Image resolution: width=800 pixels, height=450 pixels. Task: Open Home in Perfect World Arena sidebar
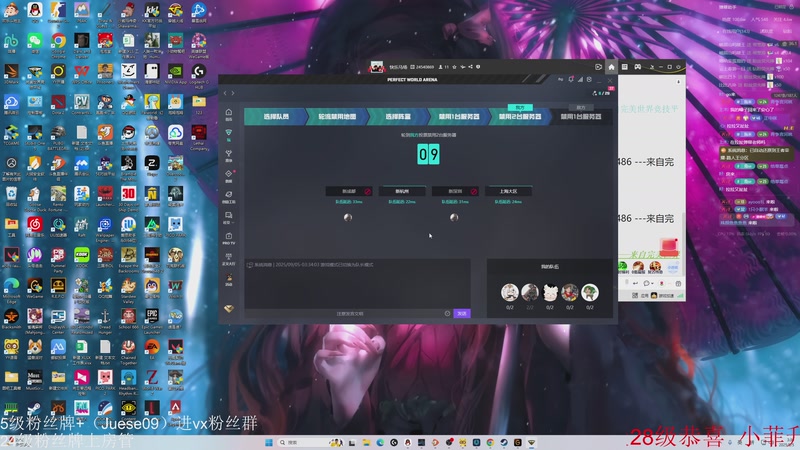click(229, 114)
